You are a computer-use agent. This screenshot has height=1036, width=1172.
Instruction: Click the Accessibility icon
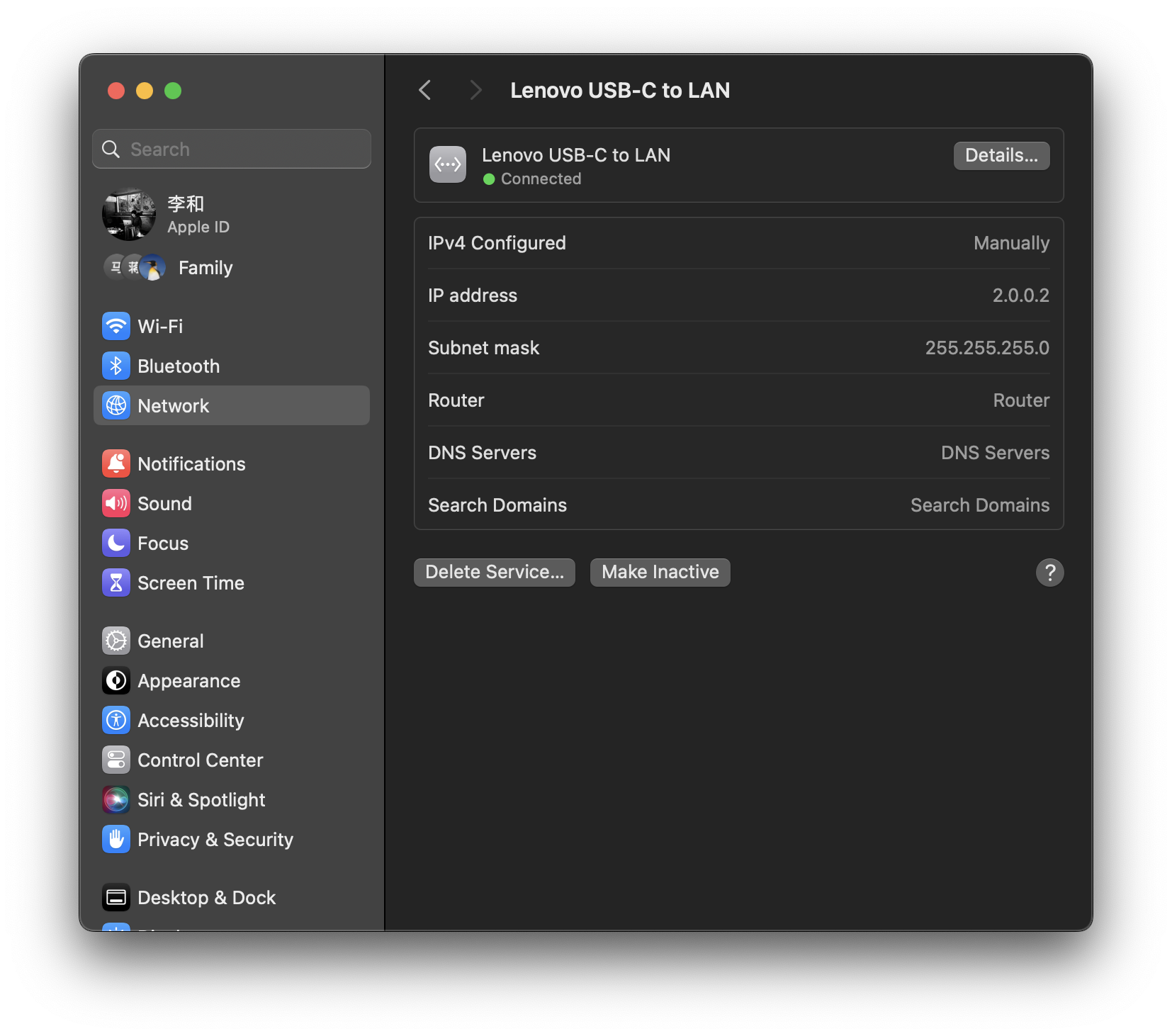tap(116, 721)
